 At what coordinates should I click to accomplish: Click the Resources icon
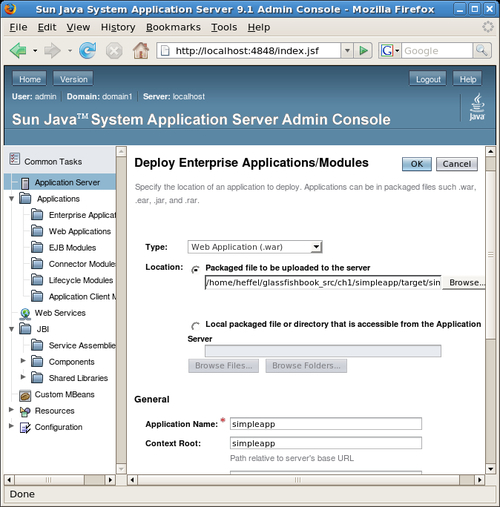25,411
